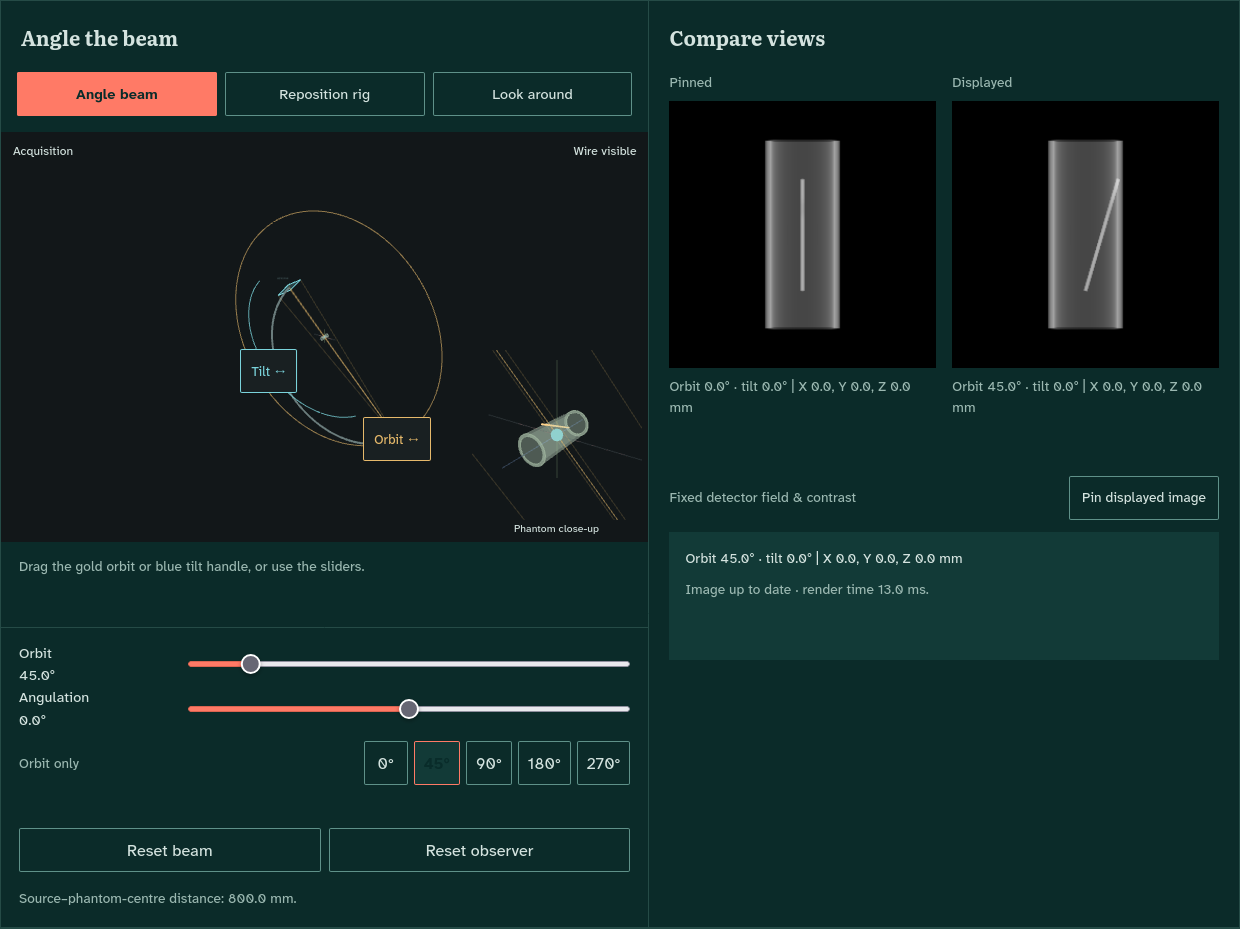Image resolution: width=1240 pixels, height=929 pixels.
Task: Pin the displayed image
Action: click(x=1144, y=497)
